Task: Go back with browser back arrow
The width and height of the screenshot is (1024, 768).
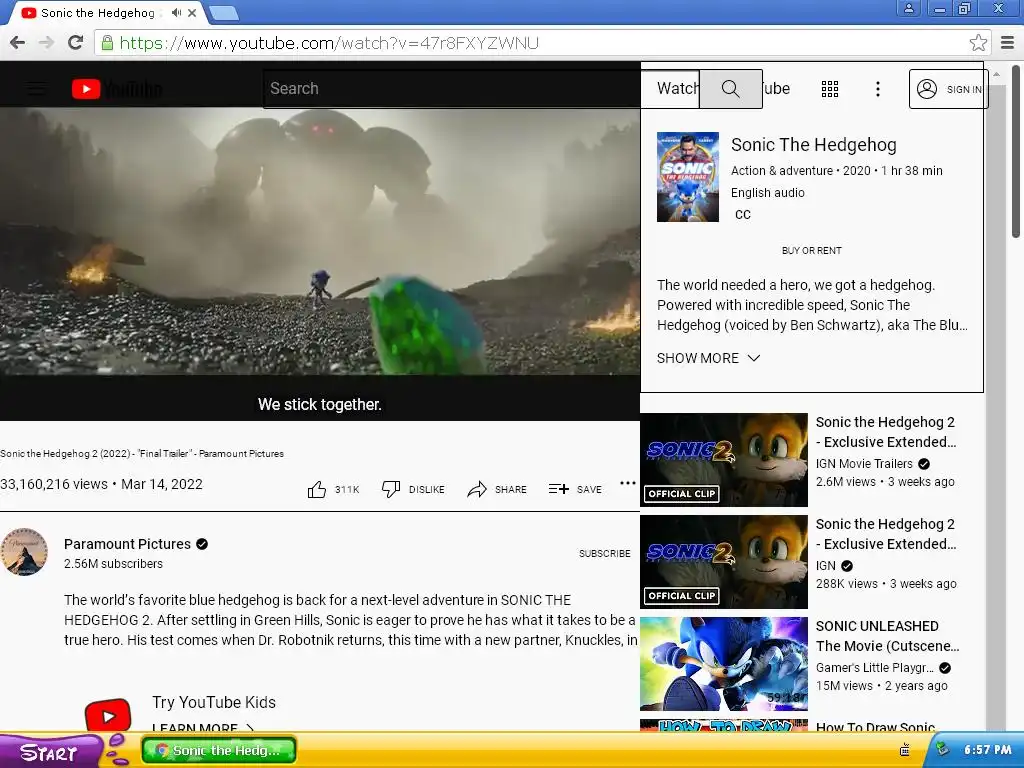Action: (18, 43)
